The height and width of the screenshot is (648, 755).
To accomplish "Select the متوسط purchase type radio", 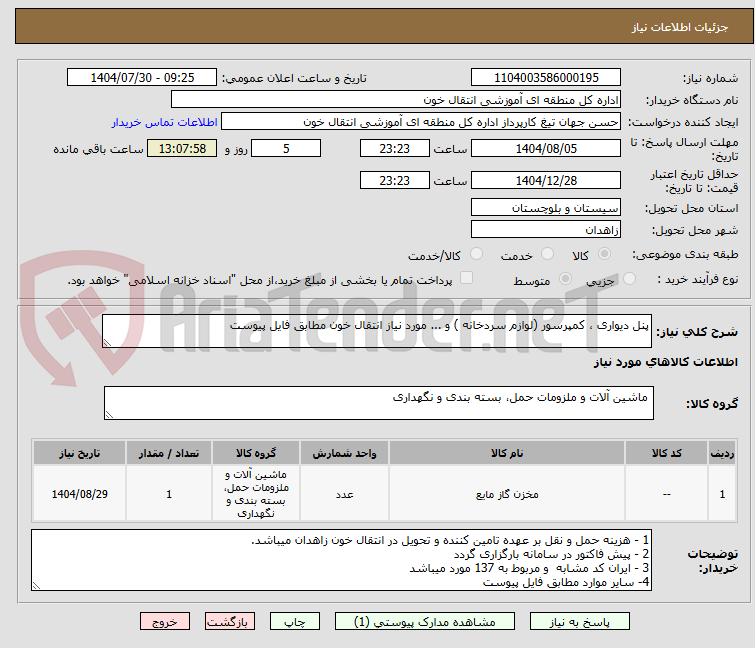I will [565, 279].
